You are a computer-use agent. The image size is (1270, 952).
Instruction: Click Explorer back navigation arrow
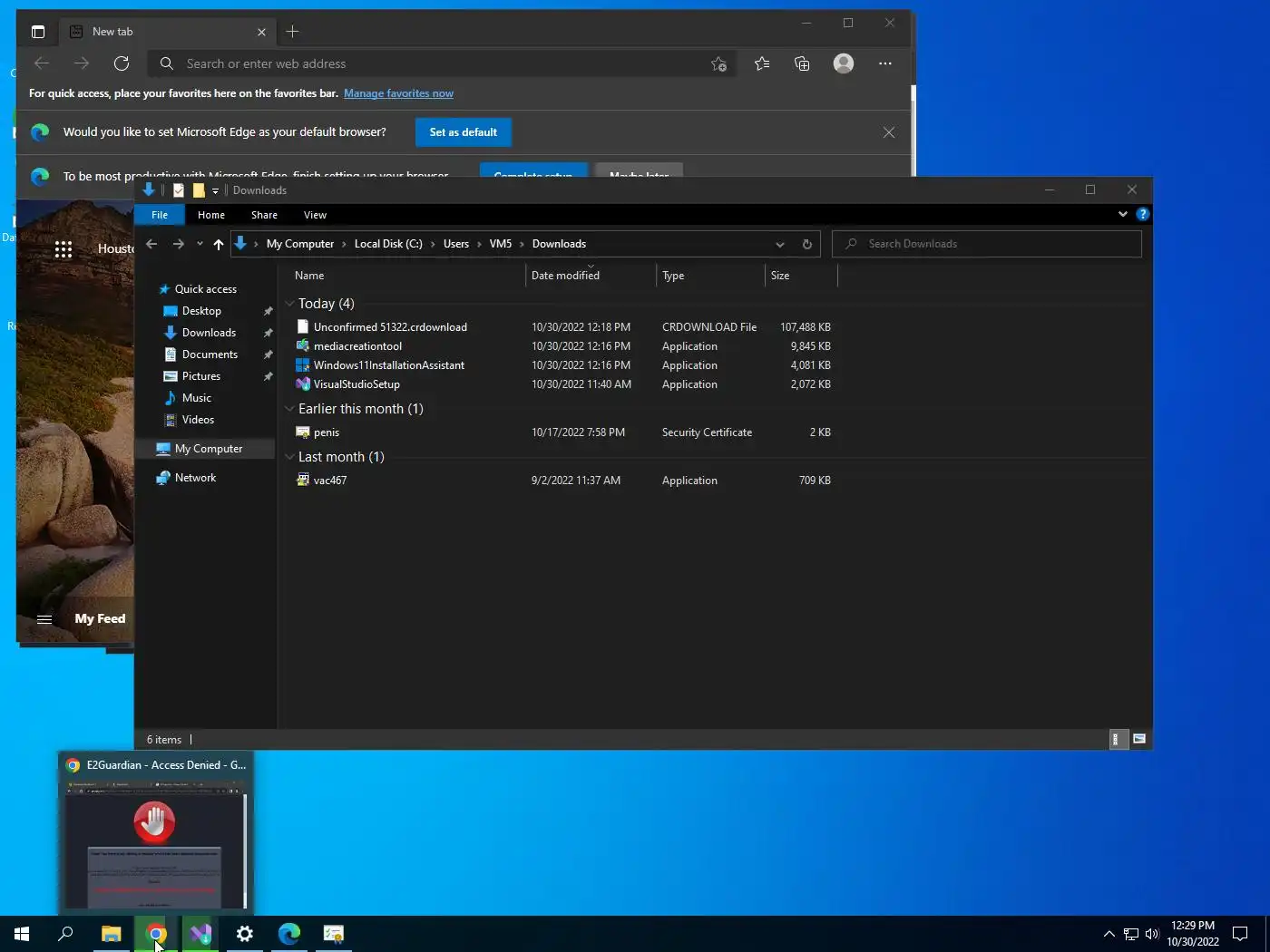tap(151, 244)
